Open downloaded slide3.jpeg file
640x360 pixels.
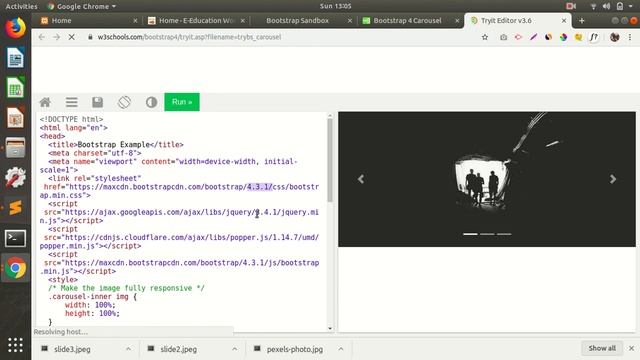point(72,349)
